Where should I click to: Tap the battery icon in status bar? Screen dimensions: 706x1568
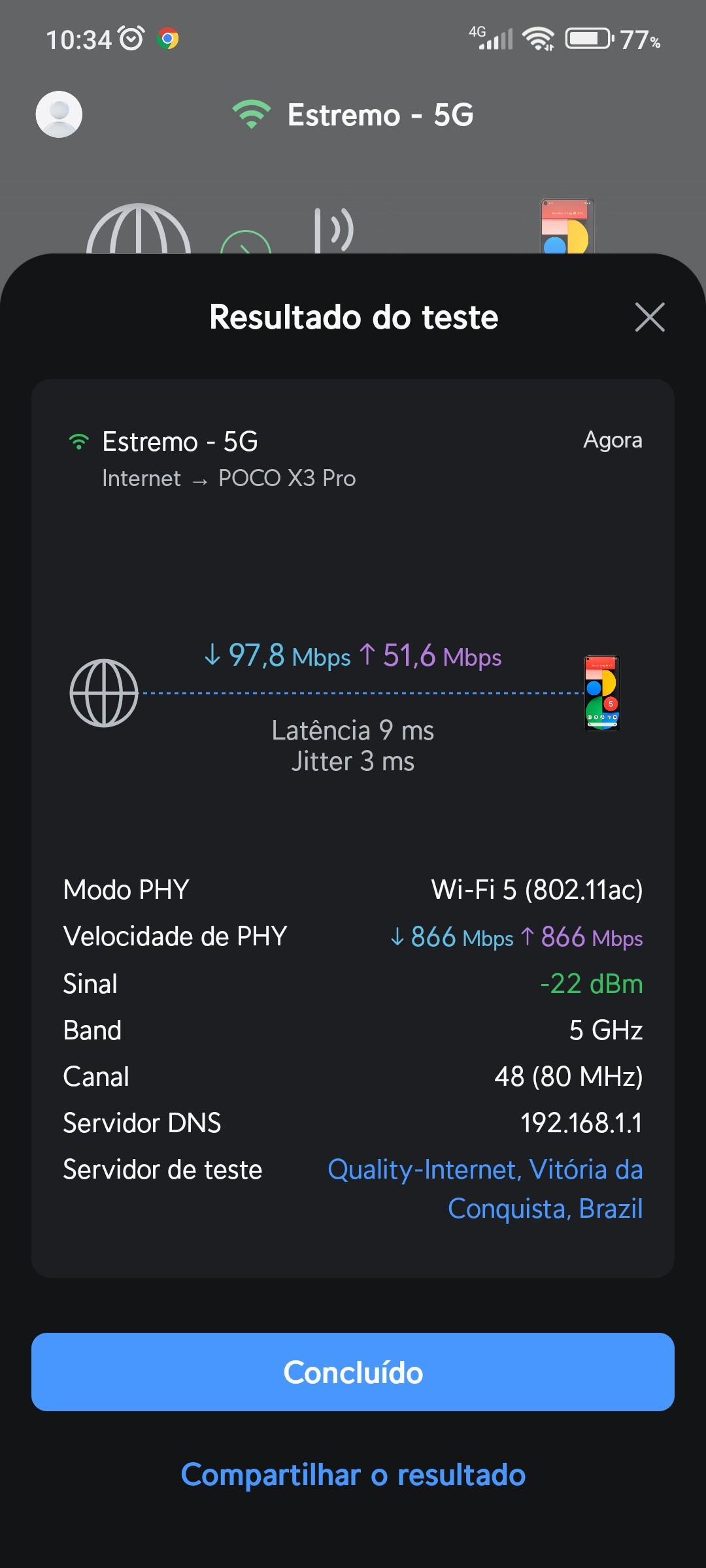click(588, 39)
